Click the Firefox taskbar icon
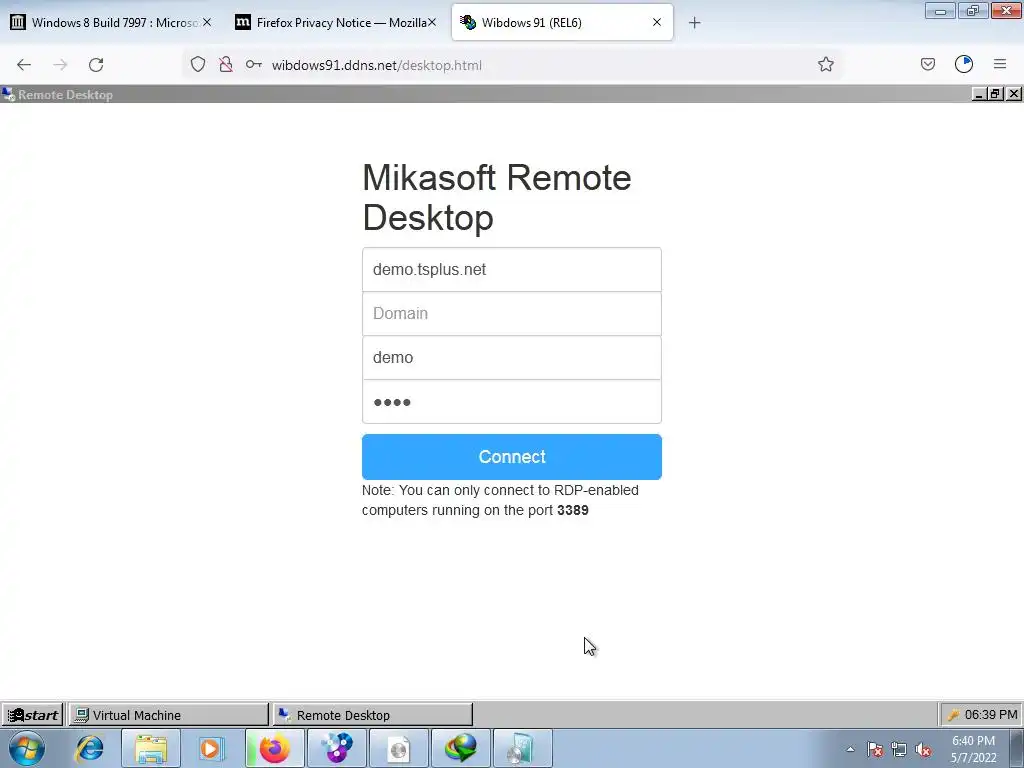This screenshot has width=1024, height=768. [x=275, y=748]
